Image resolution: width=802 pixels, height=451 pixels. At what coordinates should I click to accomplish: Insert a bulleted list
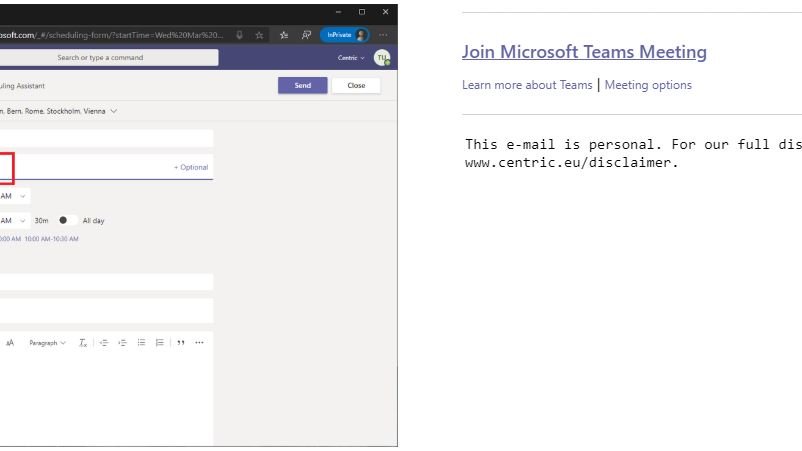pyautogui.click(x=141, y=343)
